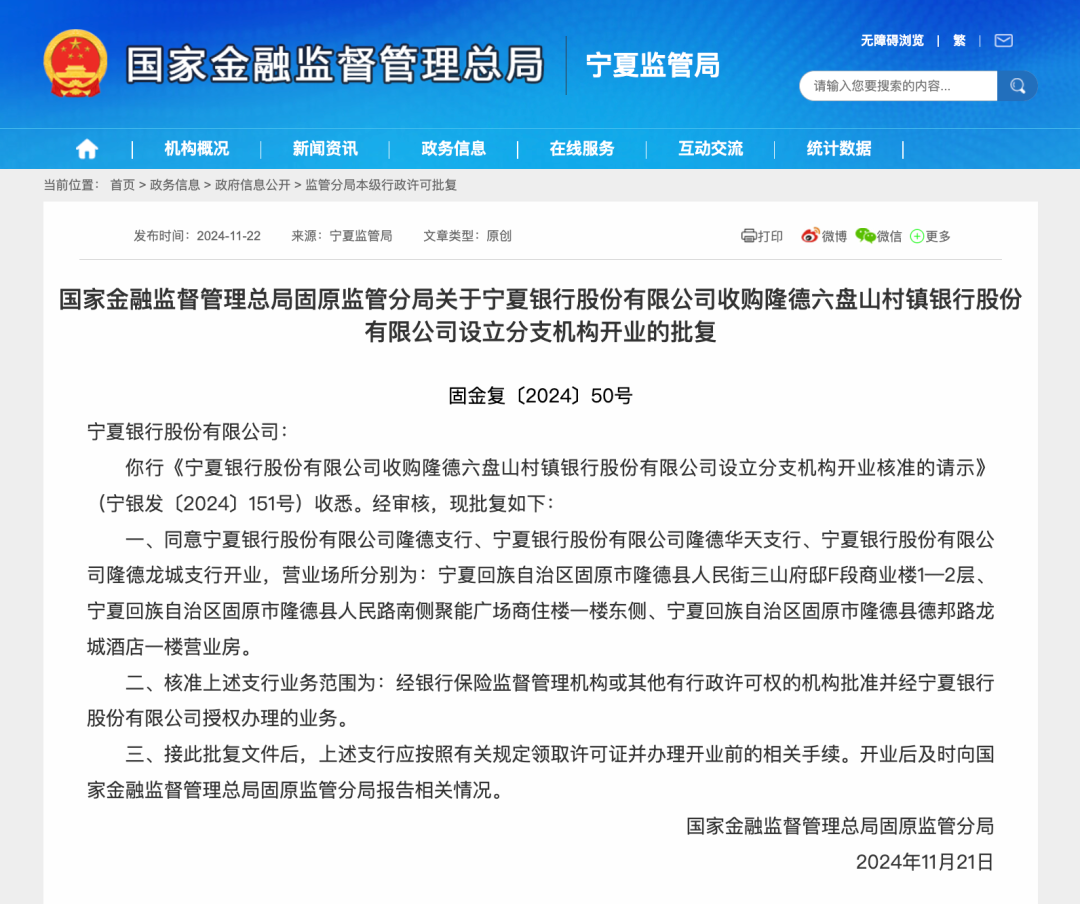Share article via WeChat icon
Screen dimensions: 1080x904
[865, 236]
